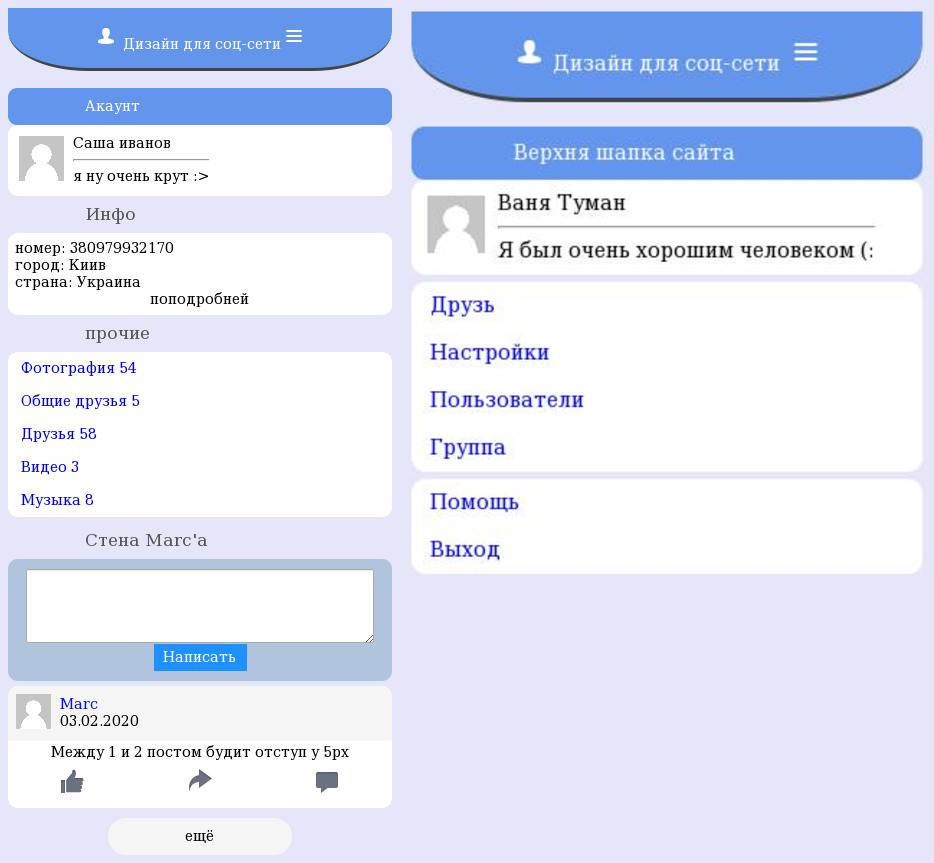
Task: Open comments via the speech bubble icon
Action: (327, 782)
